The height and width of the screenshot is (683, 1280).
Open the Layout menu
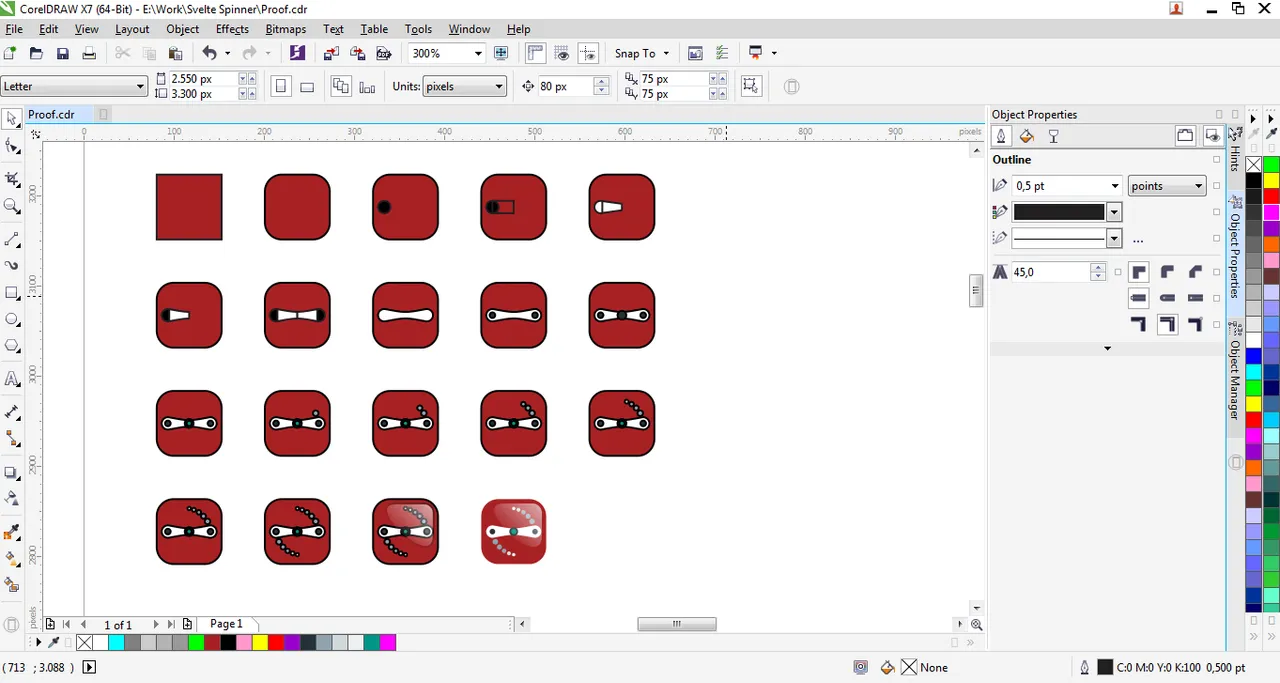point(132,29)
